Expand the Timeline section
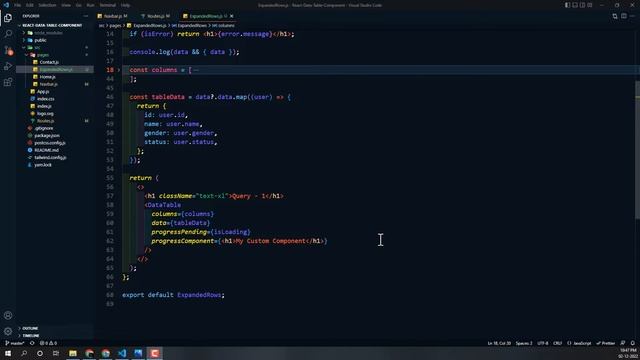The height and width of the screenshot is (360, 640). click(31, 336)
